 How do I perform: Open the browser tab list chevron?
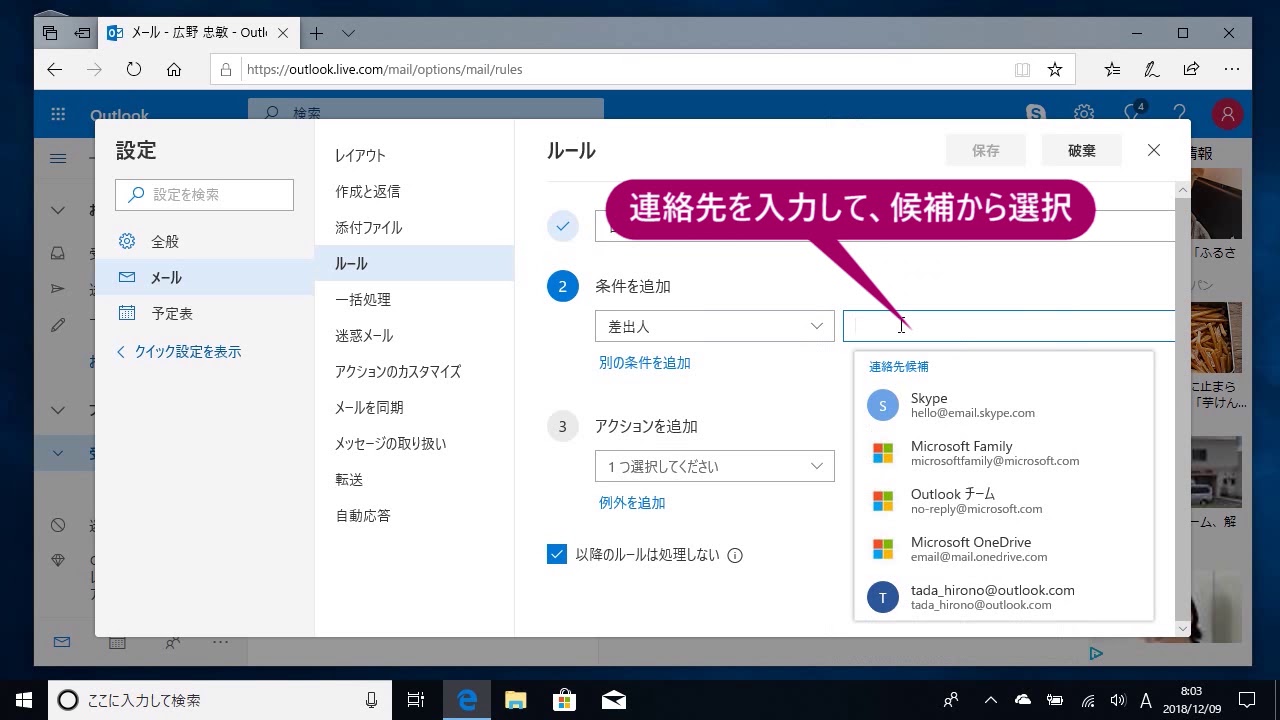click(x=348, y=33)
